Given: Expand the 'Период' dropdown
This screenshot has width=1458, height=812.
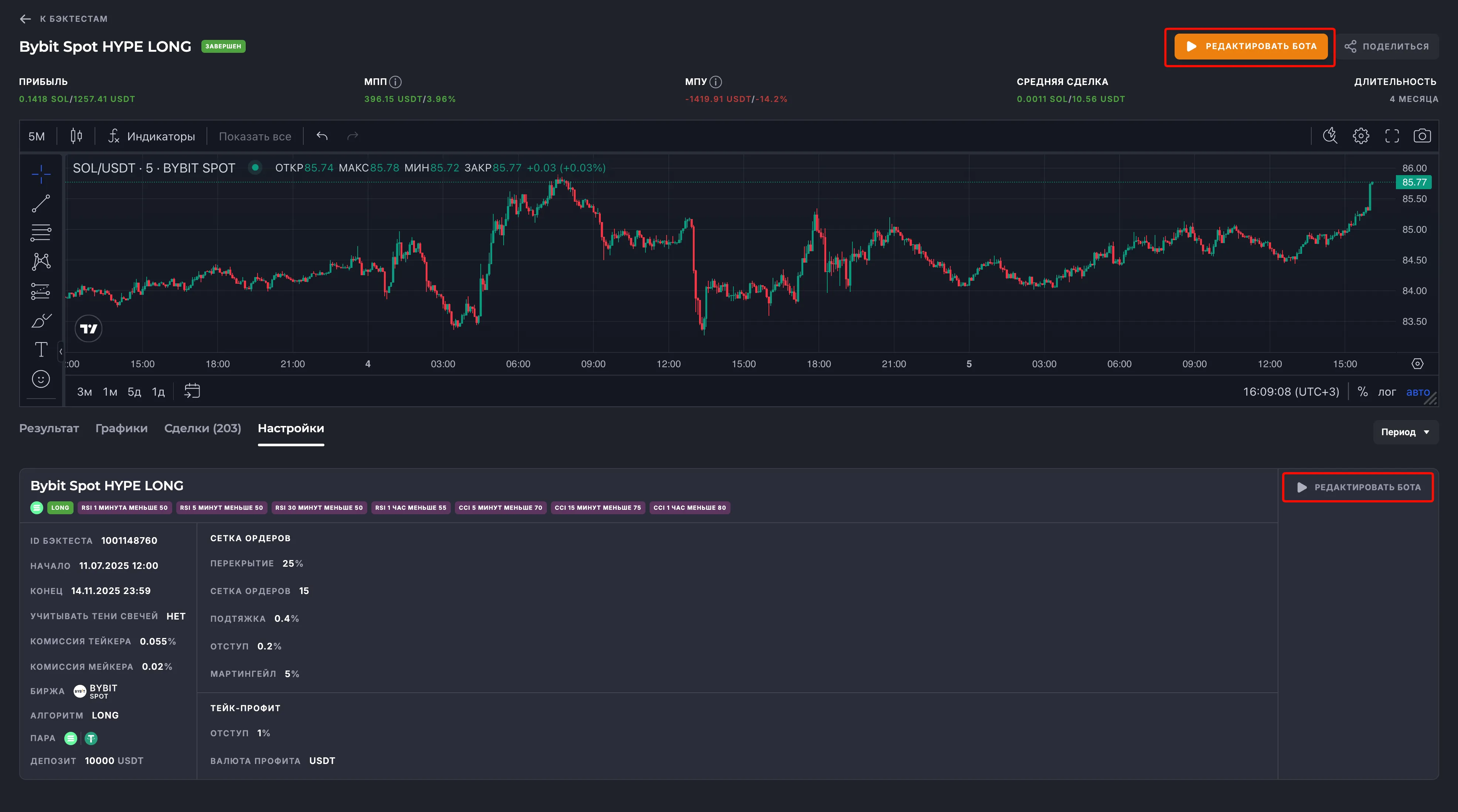Looking at the screenshot, I should click(x=1406, y=432).
